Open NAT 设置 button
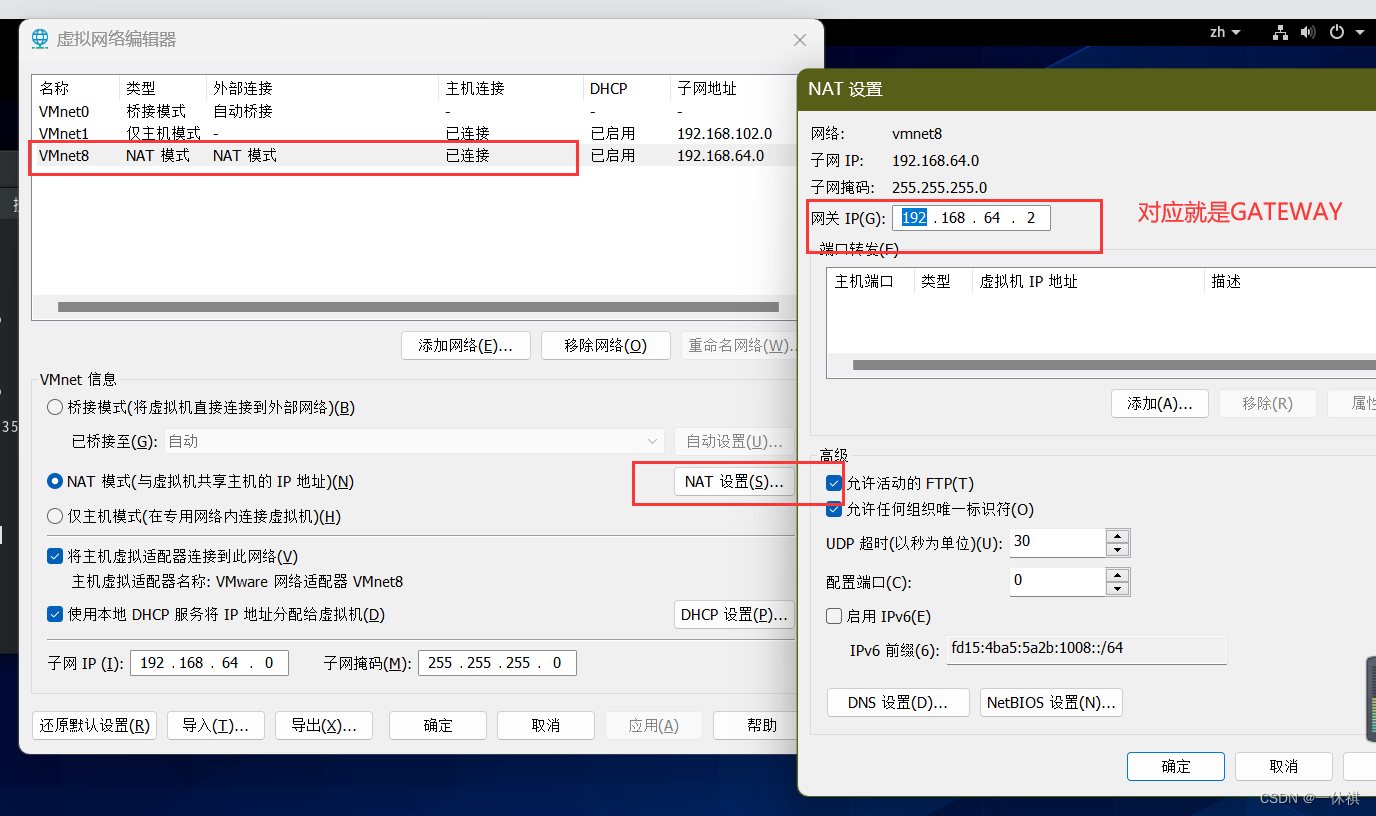Image resolution: width=1376 pixels, height=816 pixels. [734, 481]
